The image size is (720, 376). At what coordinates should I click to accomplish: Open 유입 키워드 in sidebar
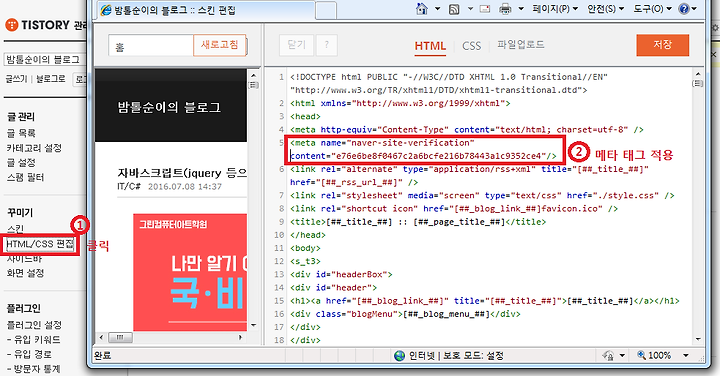(x=34, y=340)
